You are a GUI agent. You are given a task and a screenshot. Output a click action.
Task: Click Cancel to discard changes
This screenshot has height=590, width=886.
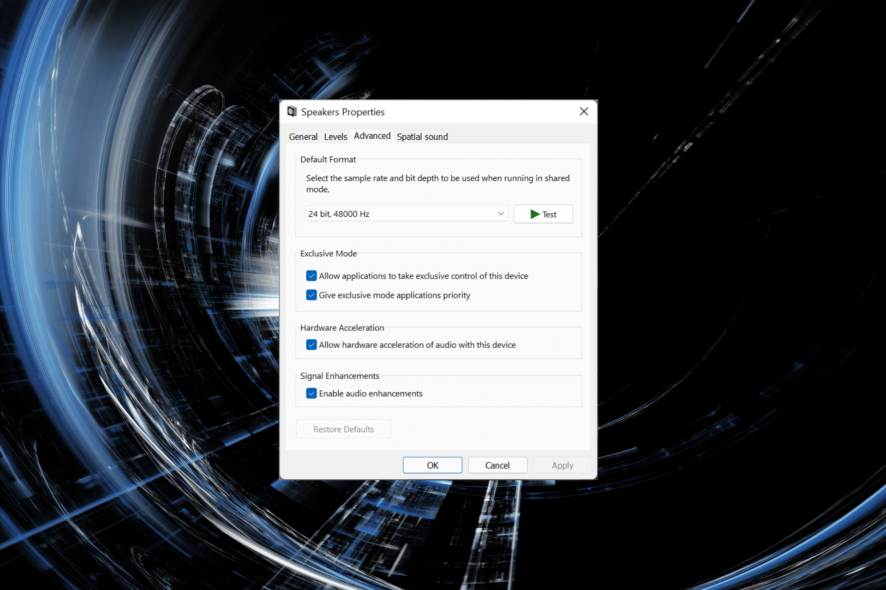pos(497,465)
